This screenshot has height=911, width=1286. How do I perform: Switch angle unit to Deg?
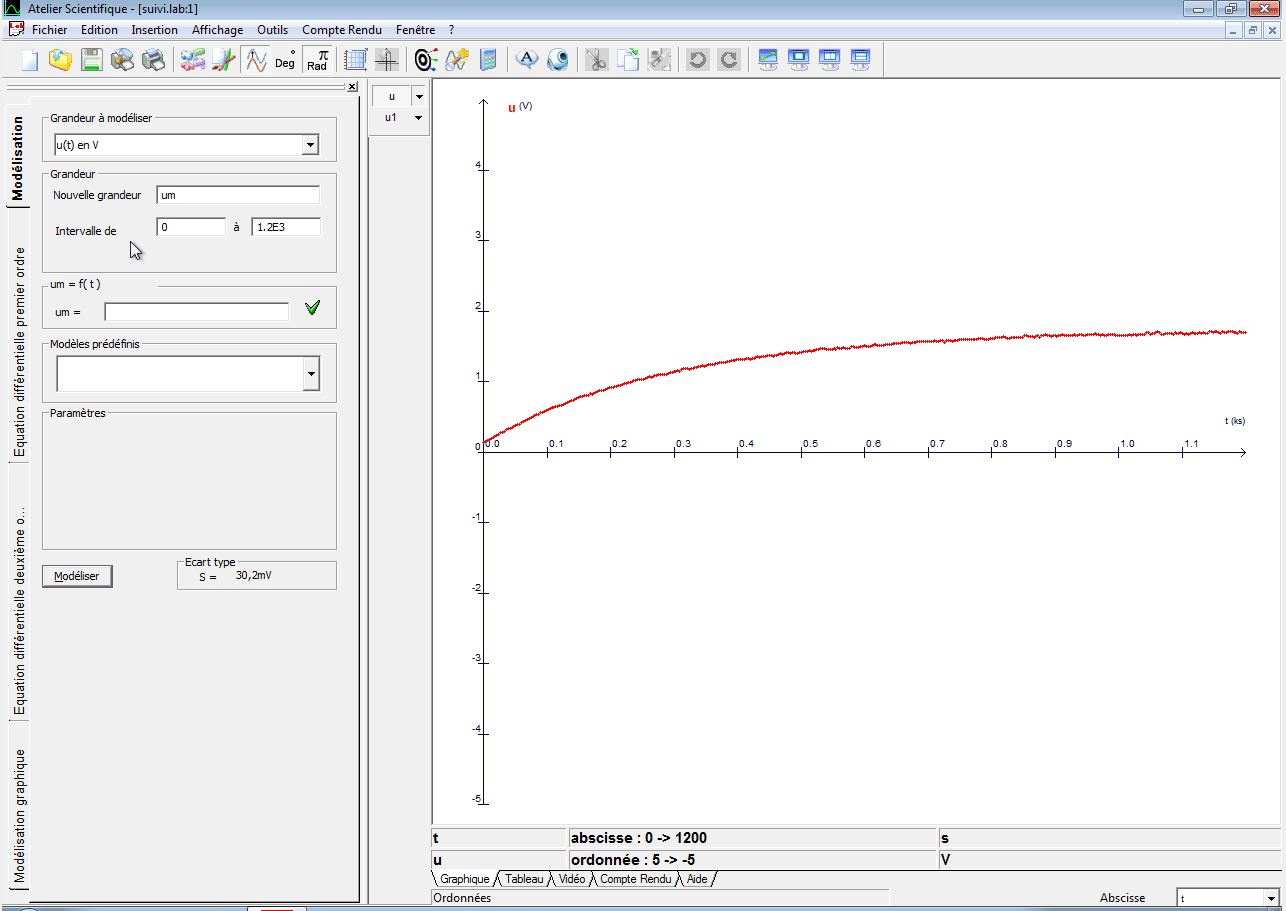286,60
